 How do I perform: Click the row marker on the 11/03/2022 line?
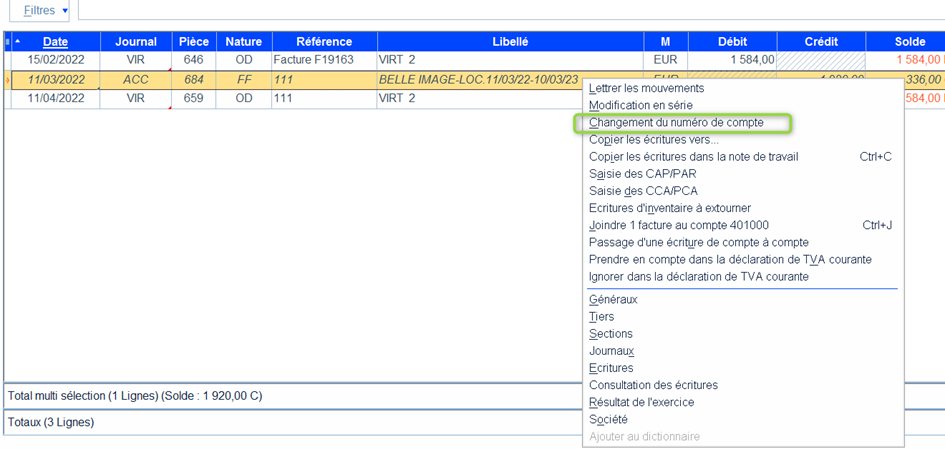pos(8,79)
